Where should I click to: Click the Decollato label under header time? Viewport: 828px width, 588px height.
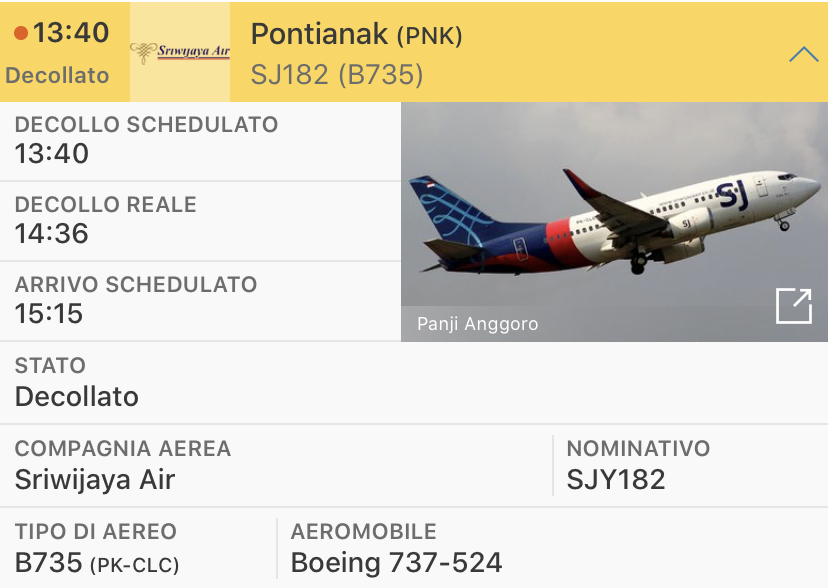click(57, 76)
